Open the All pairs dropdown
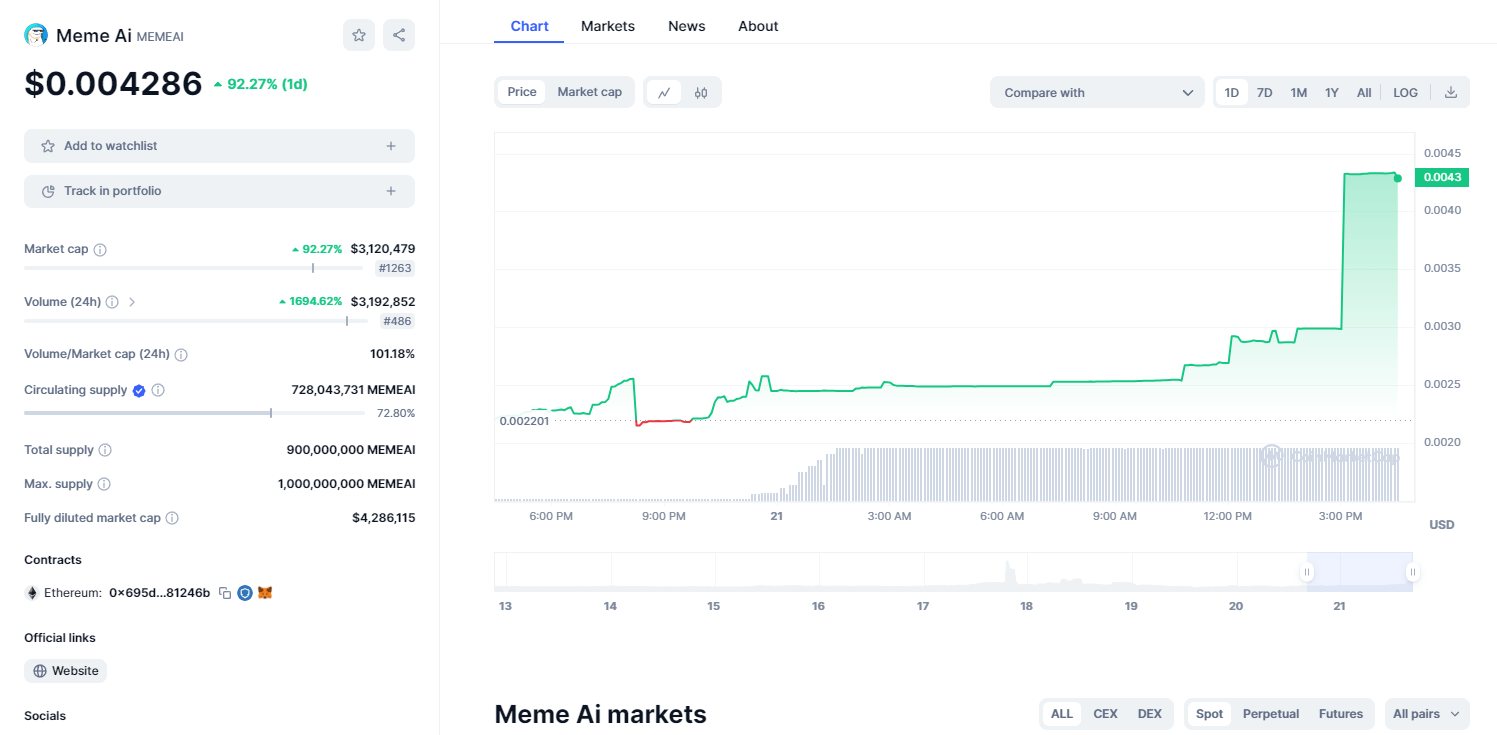 pos(1427,714)
